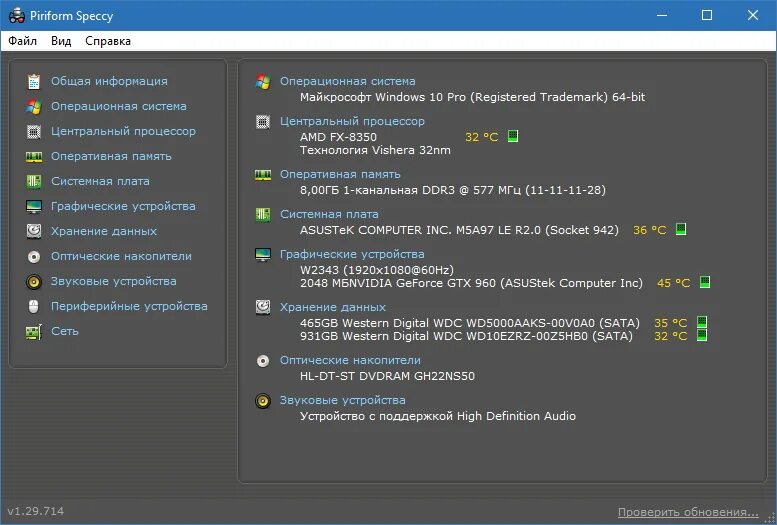Click the HL-DT-ST DVDRAM GH22NS50 line
This screenshot has width=777, height=525.
coord(387,376)
